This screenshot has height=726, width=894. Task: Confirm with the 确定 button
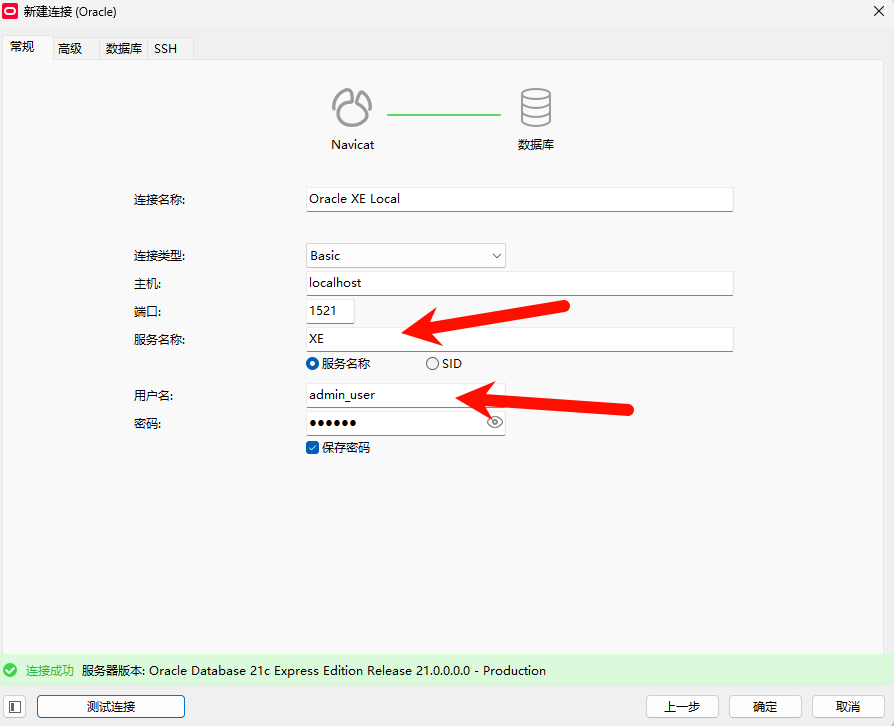coord(765,707)
